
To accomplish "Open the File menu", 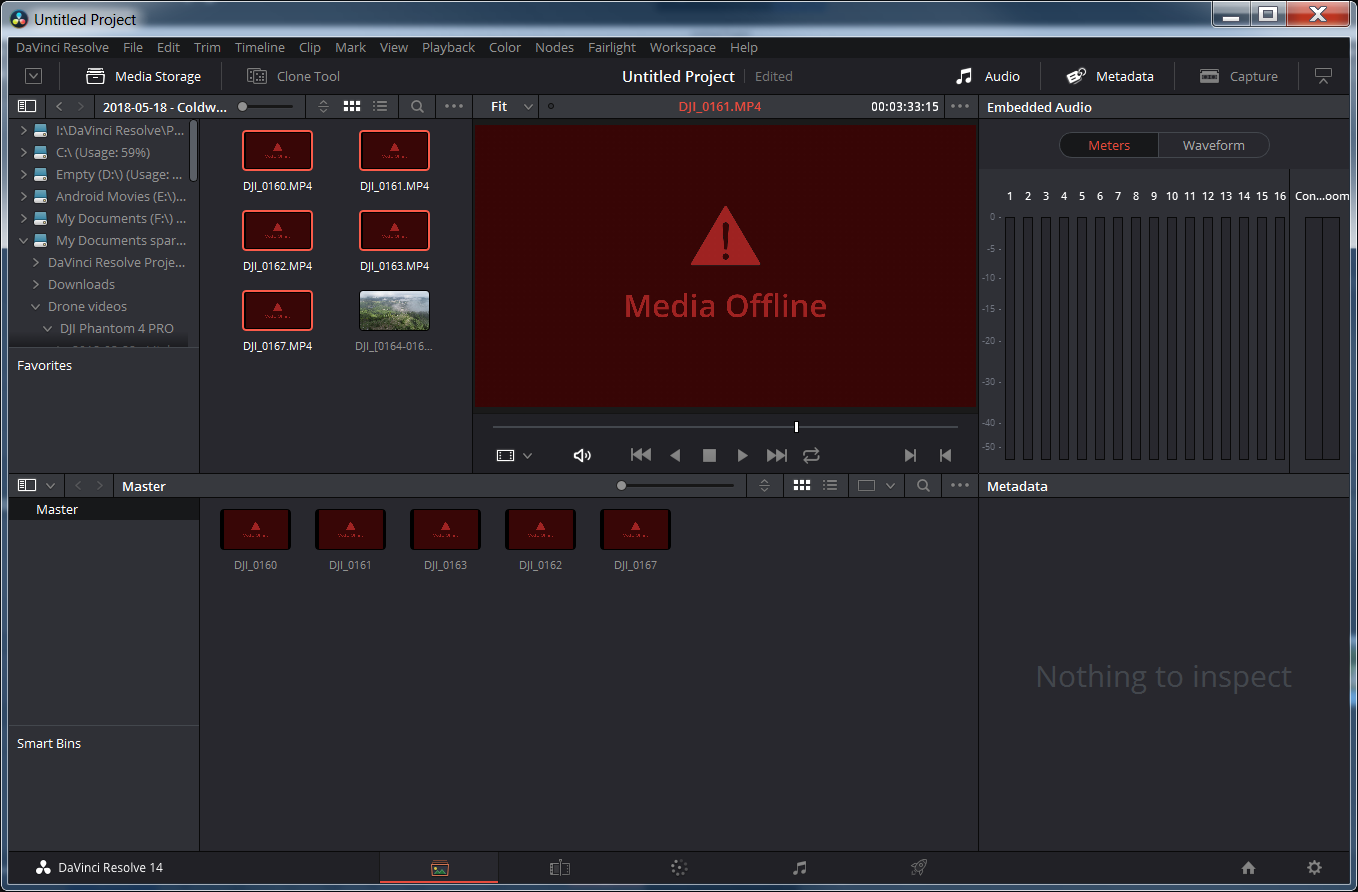I will coord(133,47).
